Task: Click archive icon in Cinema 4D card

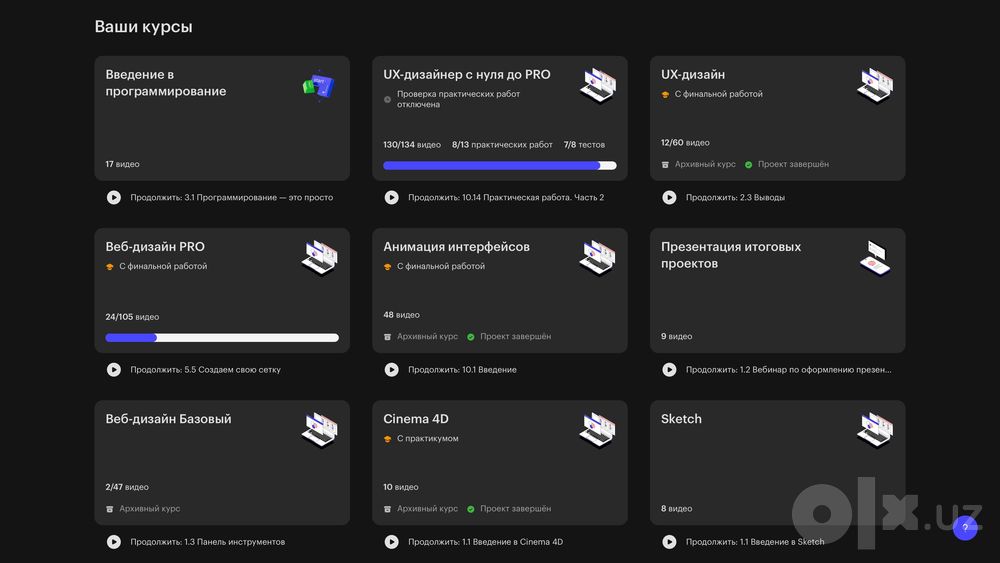Action: click(387, 509)
